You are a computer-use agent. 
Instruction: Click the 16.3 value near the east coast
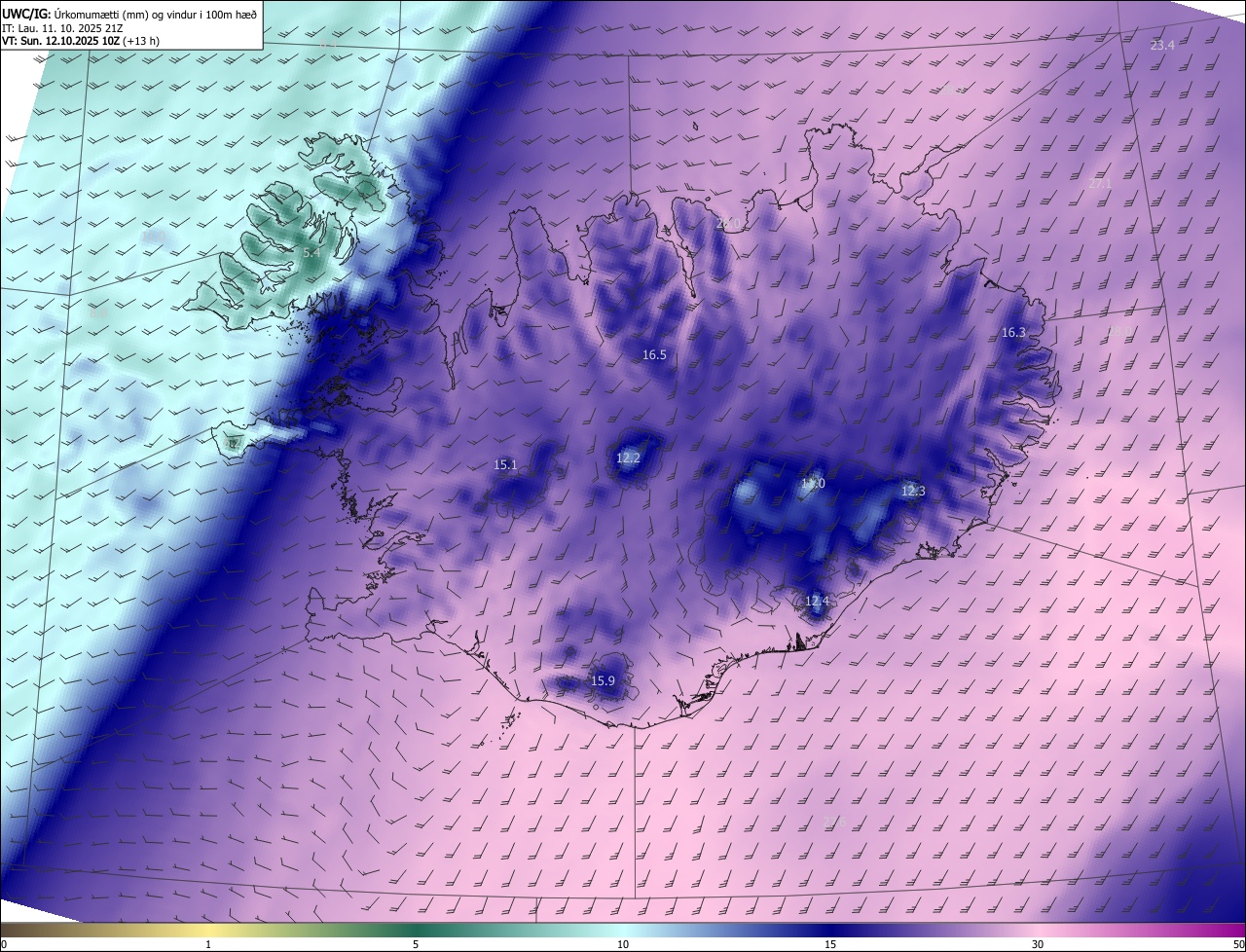point(1013,333)
